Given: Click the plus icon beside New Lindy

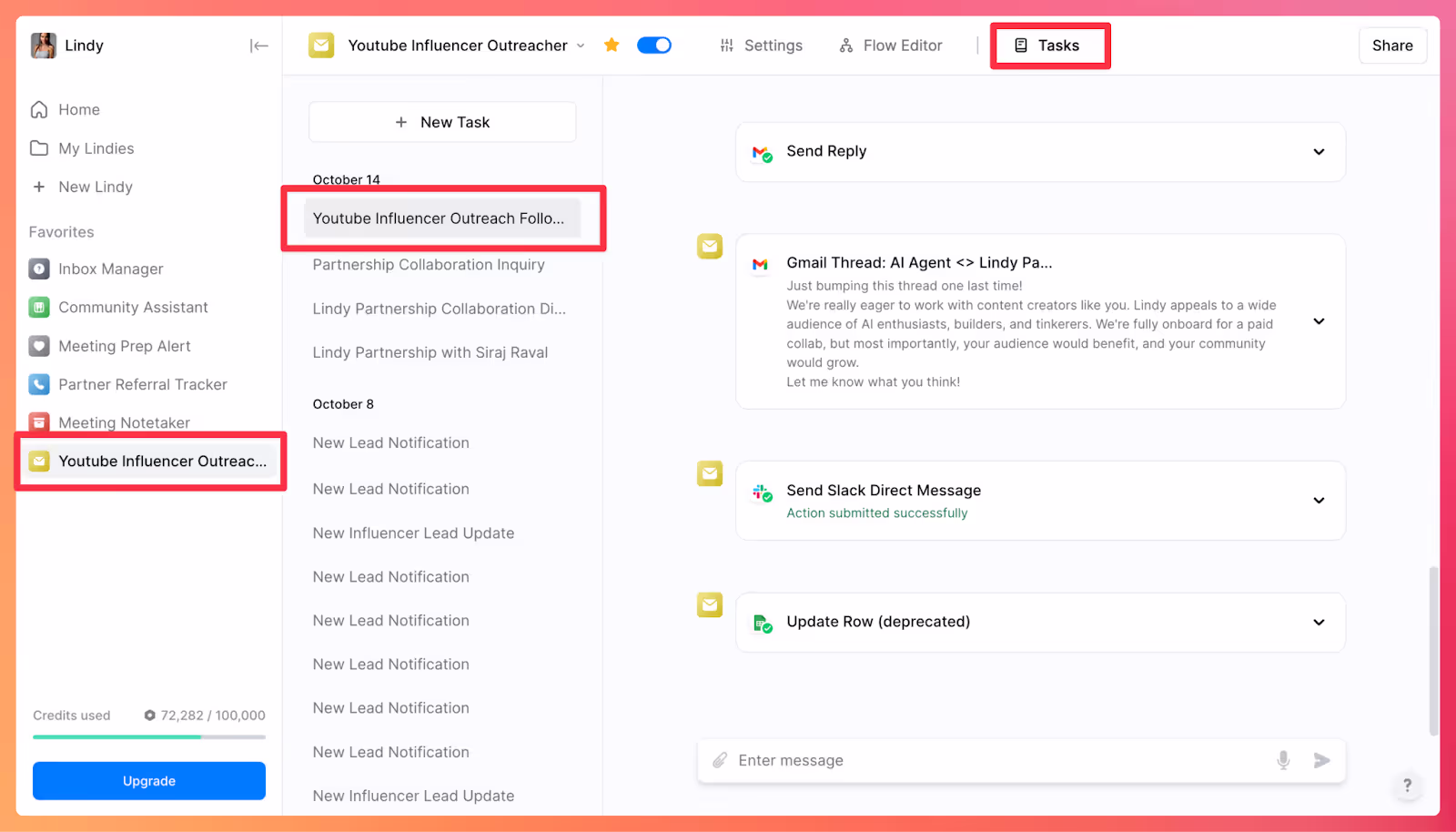Looking at the screenshot, I should (39, 187).
